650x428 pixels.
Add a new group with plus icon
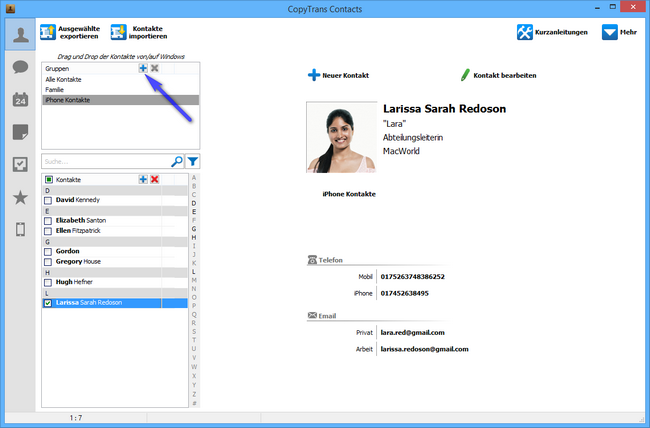pos(143,68)
